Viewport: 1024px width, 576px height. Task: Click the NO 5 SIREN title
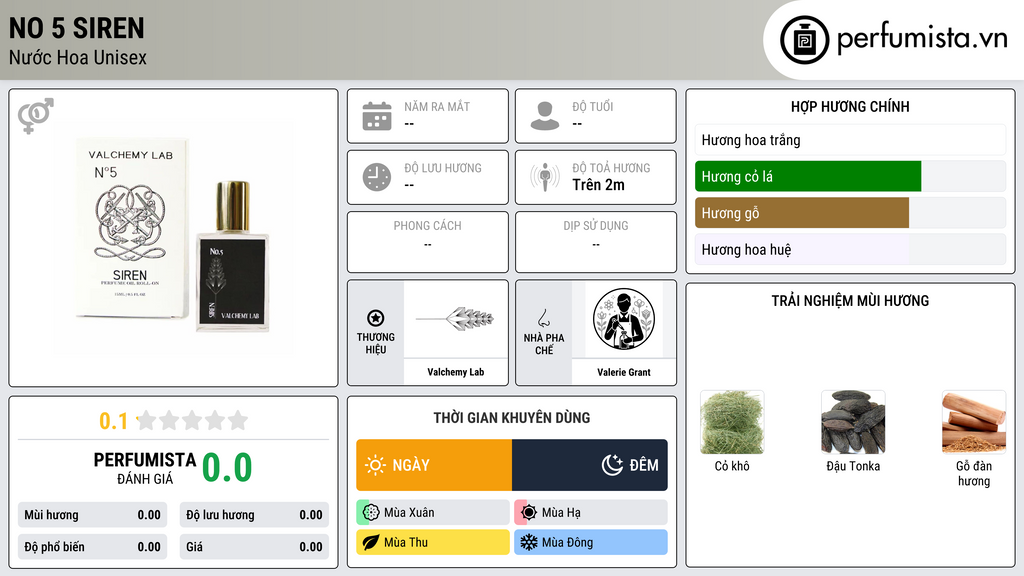point(76,28)
